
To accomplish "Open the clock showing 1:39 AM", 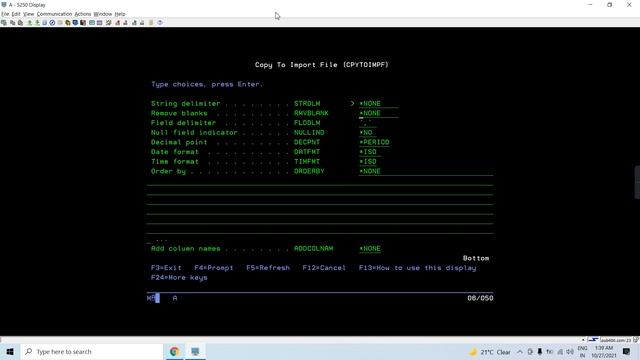I will (x=604, y=352).
